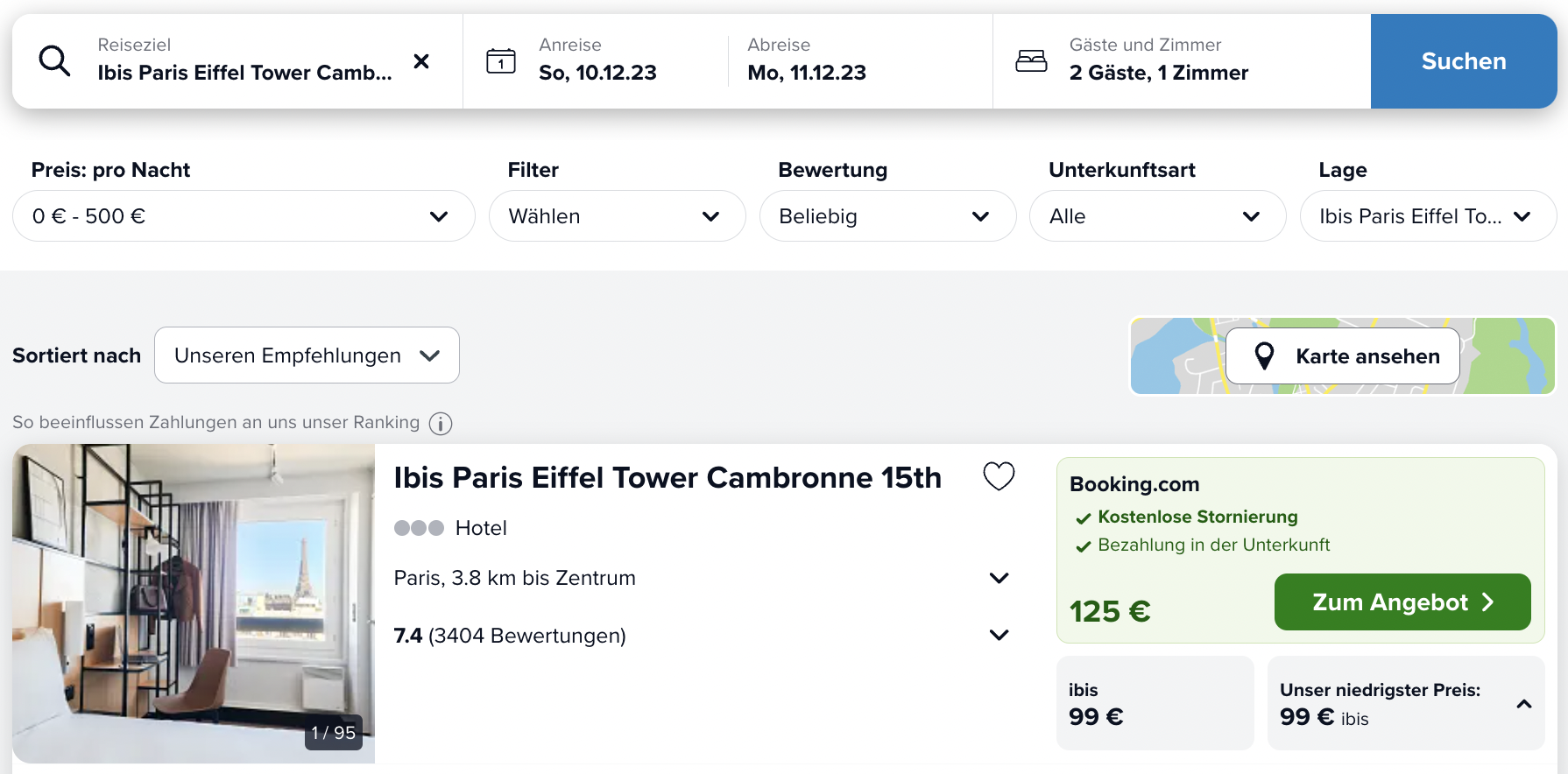
Task: Expand the Paris 3.8 km location details
Action: pyautogui.click(x=999, y=578)
